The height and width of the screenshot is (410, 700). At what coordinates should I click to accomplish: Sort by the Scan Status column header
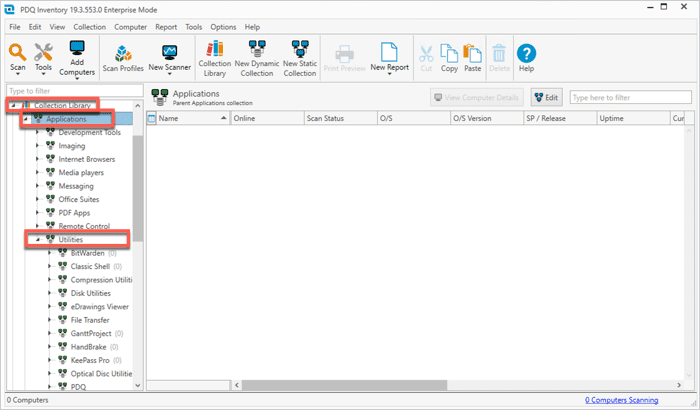click(340, 118)
